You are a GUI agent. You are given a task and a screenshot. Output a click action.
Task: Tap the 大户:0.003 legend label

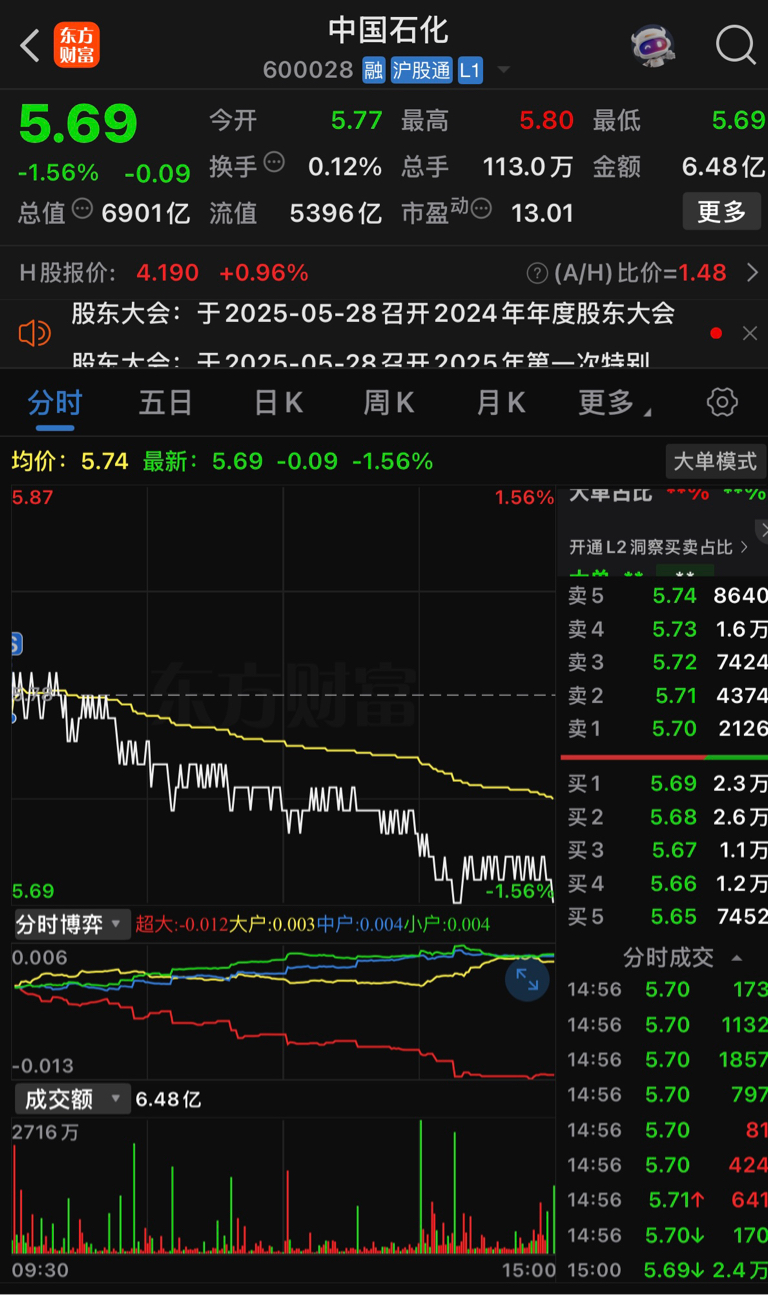tap(272, 924)
